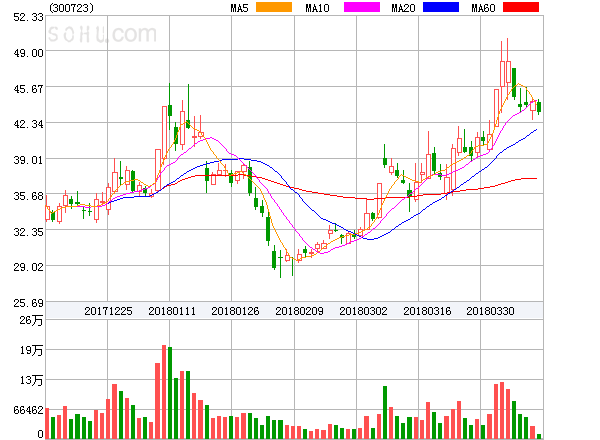The image size is (600, 440).
Task: Select the MA10 legend label
Action: pyautogui.click(x=317, y=8)
